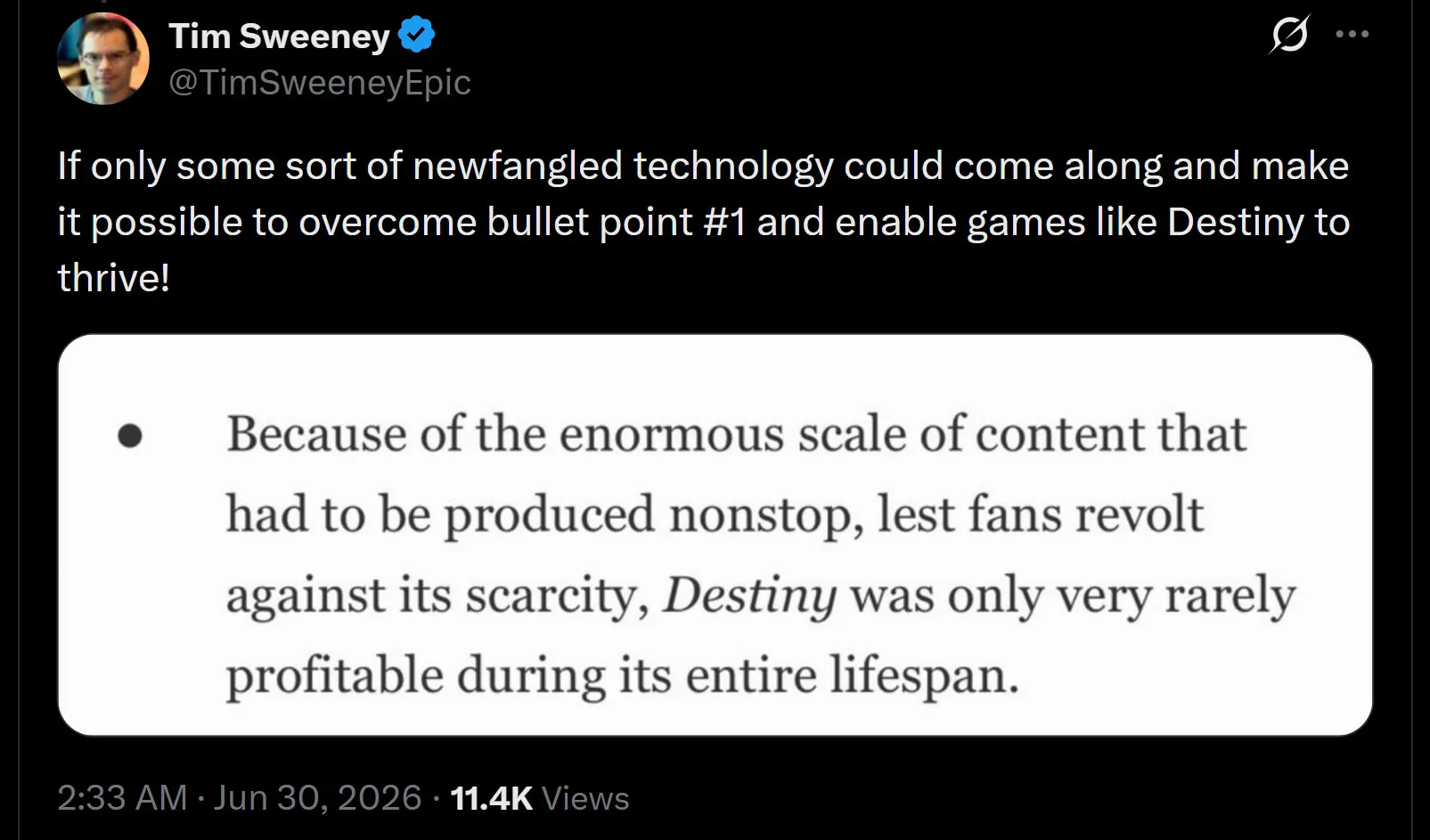Click the Views label beside 11.4K

pos(585,798)
